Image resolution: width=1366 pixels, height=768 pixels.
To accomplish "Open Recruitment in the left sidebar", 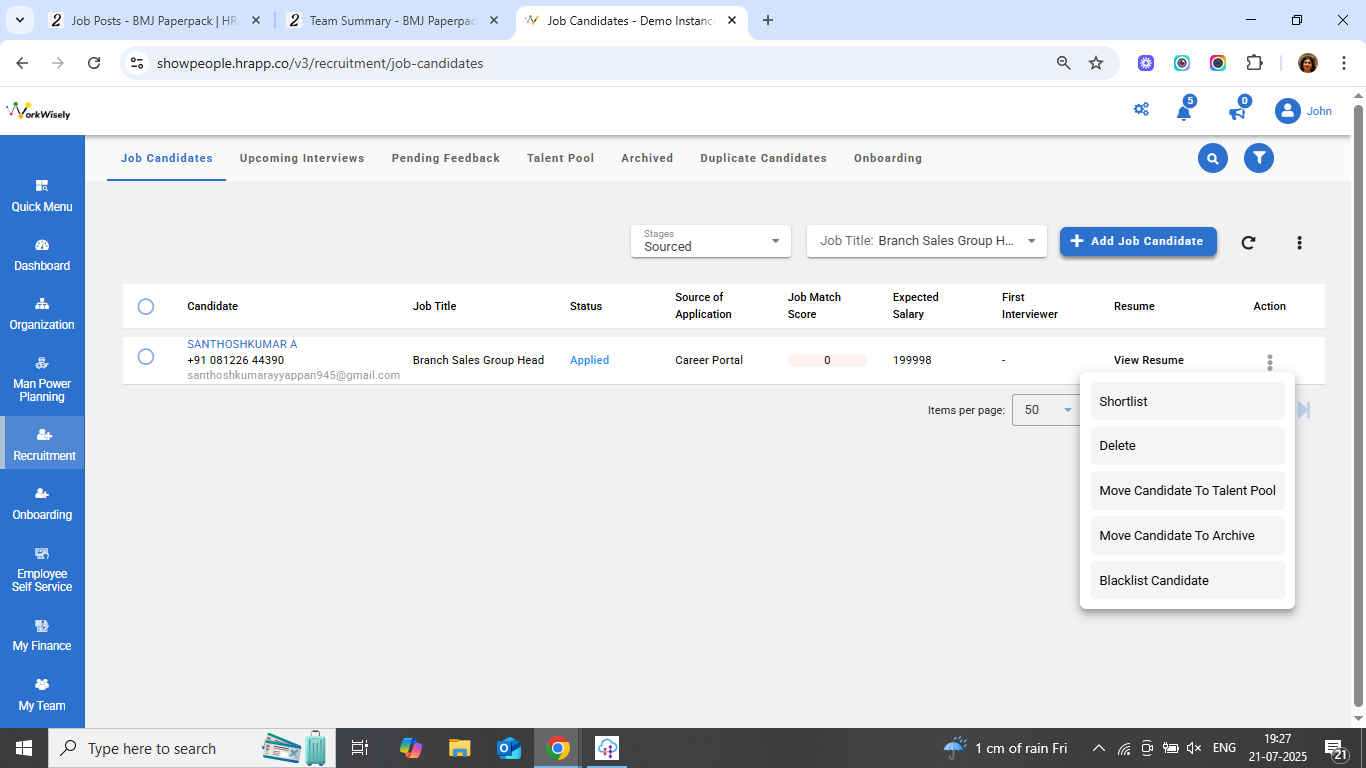I will (43, 444).
